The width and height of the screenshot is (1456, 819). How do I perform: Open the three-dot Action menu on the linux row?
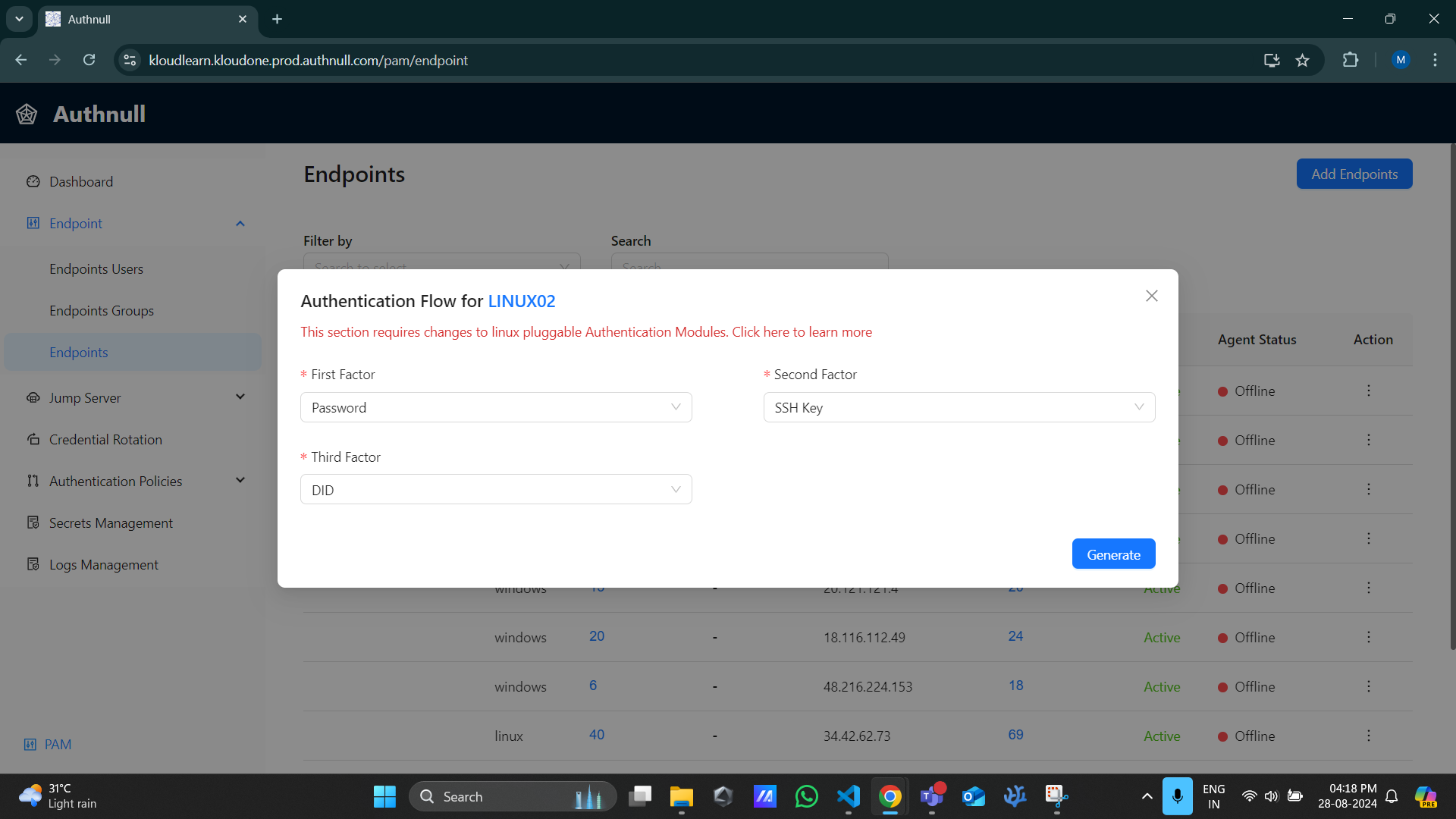[x=1369, y=736]
